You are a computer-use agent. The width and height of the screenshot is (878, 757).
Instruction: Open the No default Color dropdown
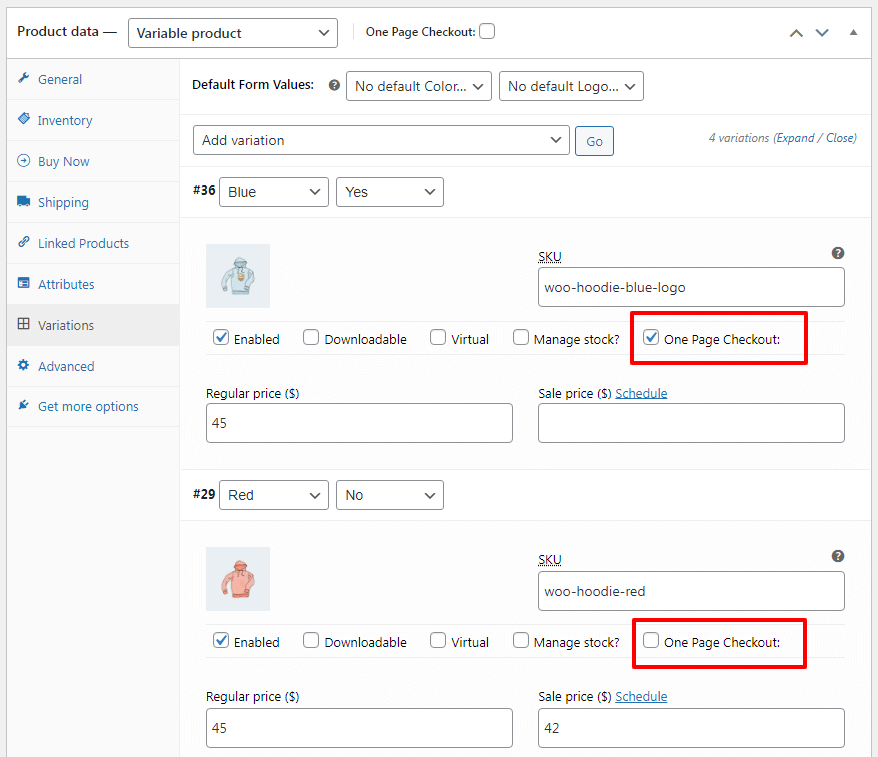[x=419, y=86]
